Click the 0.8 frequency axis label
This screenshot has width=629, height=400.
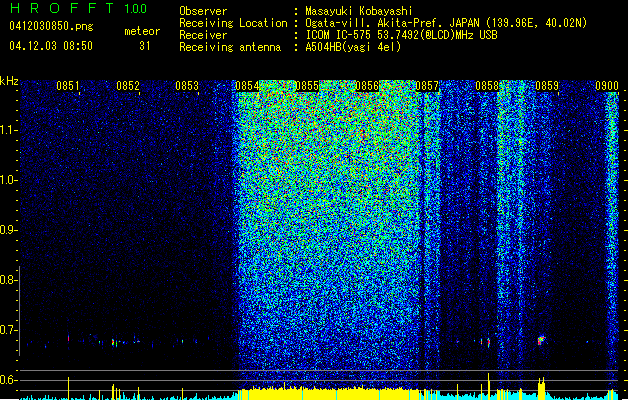(8, 280)
